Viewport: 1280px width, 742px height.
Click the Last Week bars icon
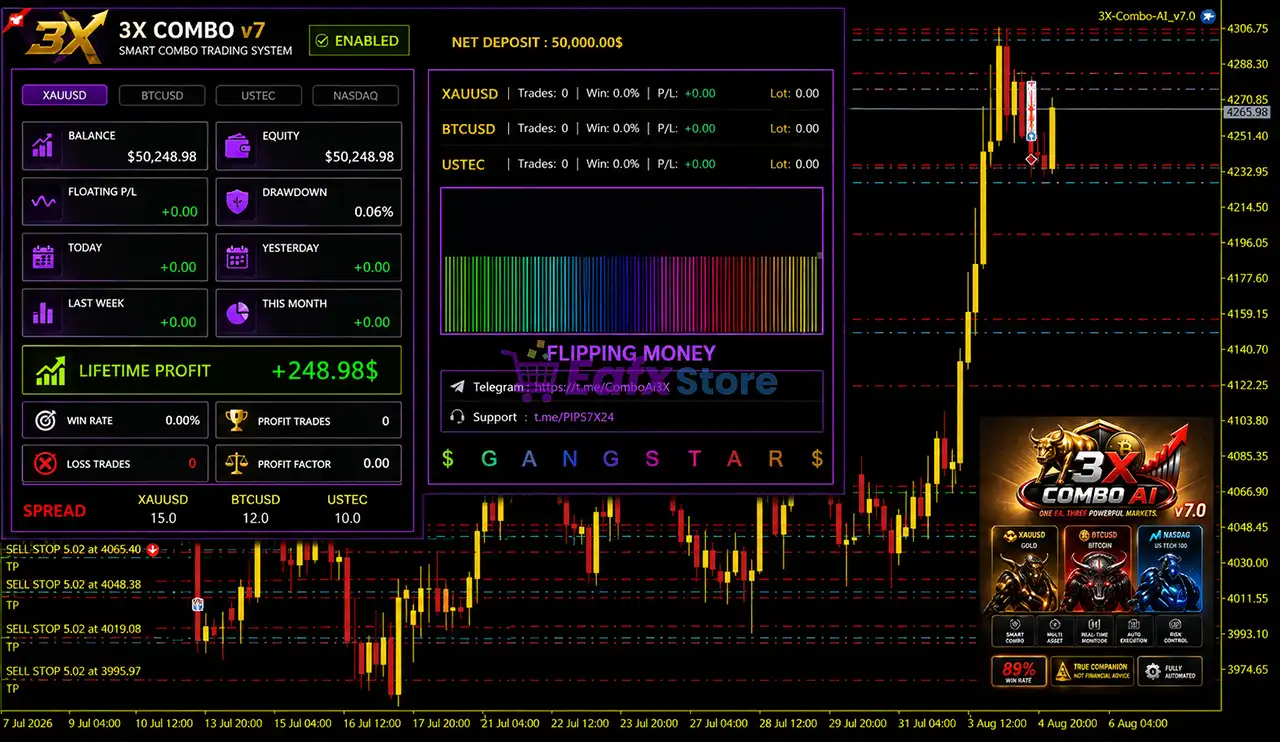[x=43, y=313]
